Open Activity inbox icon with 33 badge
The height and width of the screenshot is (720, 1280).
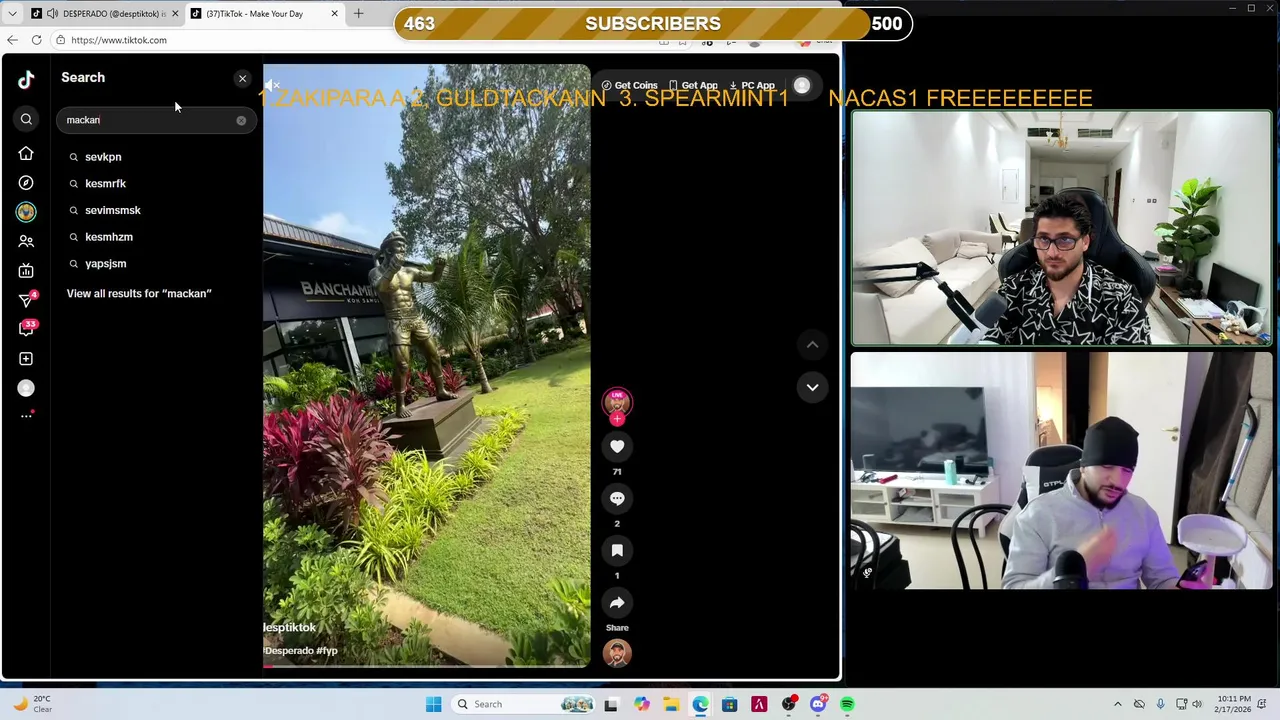click(x=26, y=329)
